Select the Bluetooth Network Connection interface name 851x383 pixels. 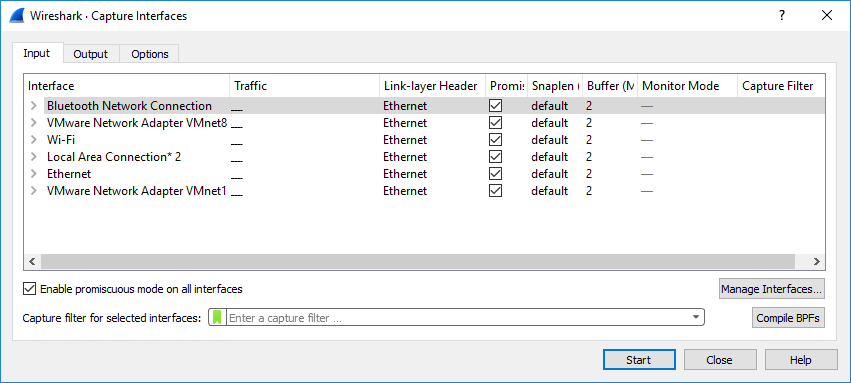coord(129,106)
